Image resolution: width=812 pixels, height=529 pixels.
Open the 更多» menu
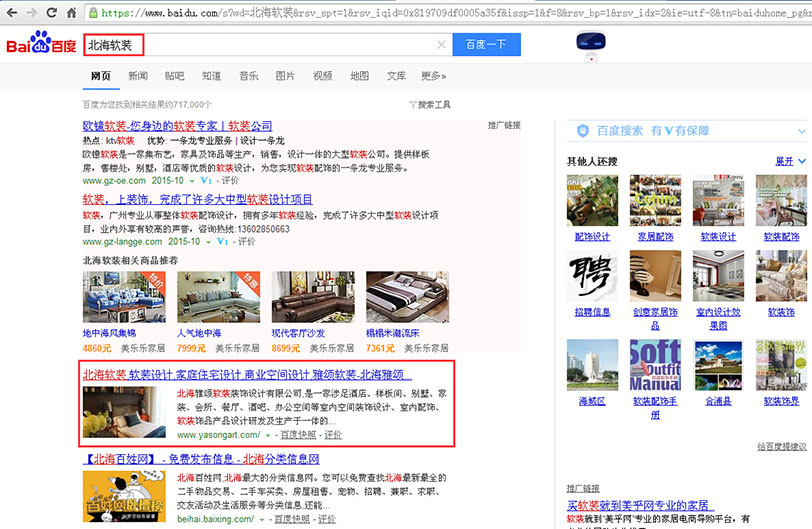(433, 76)
